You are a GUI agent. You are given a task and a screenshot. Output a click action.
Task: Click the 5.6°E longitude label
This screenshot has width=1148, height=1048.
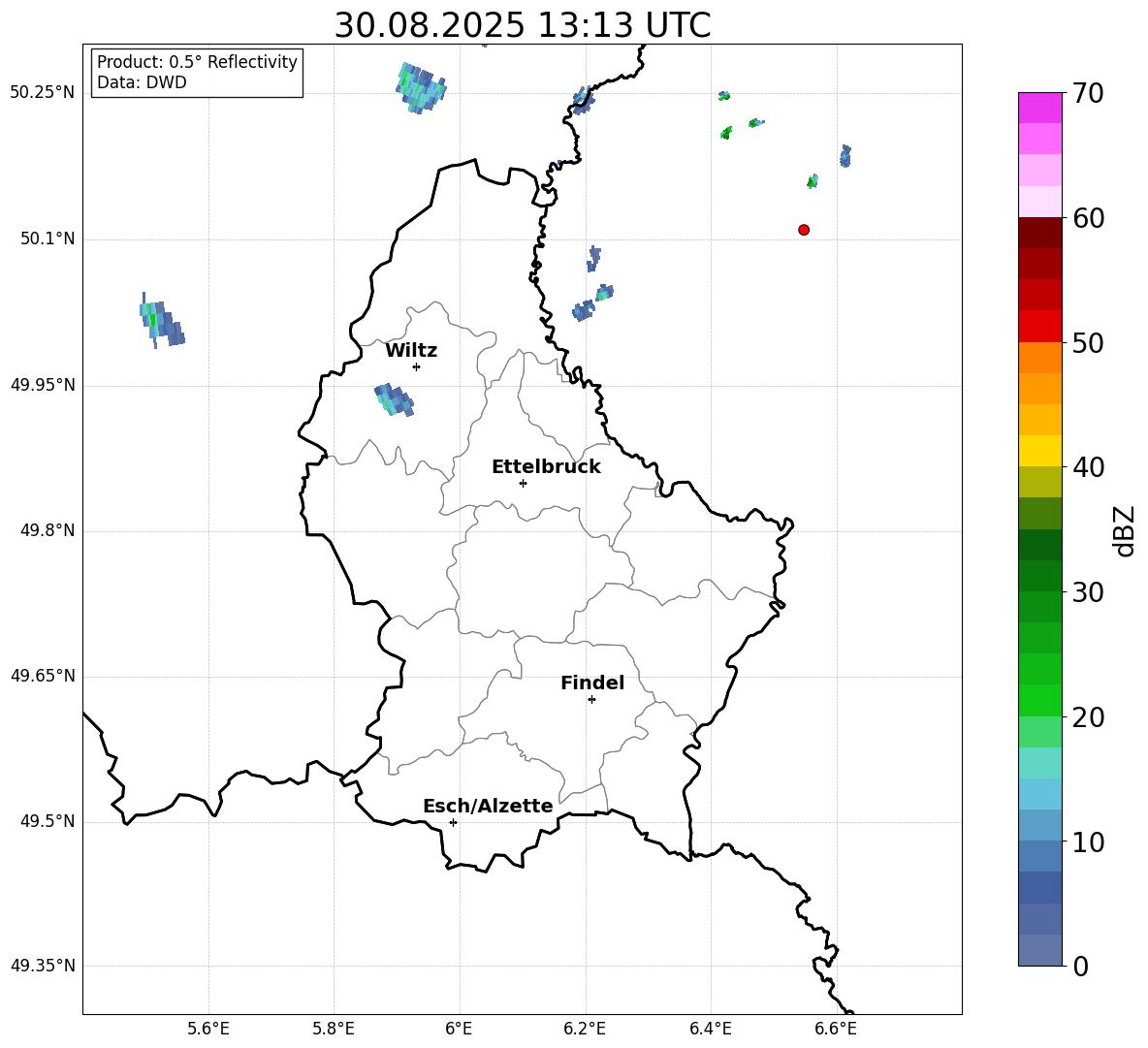pos(208,1029)
